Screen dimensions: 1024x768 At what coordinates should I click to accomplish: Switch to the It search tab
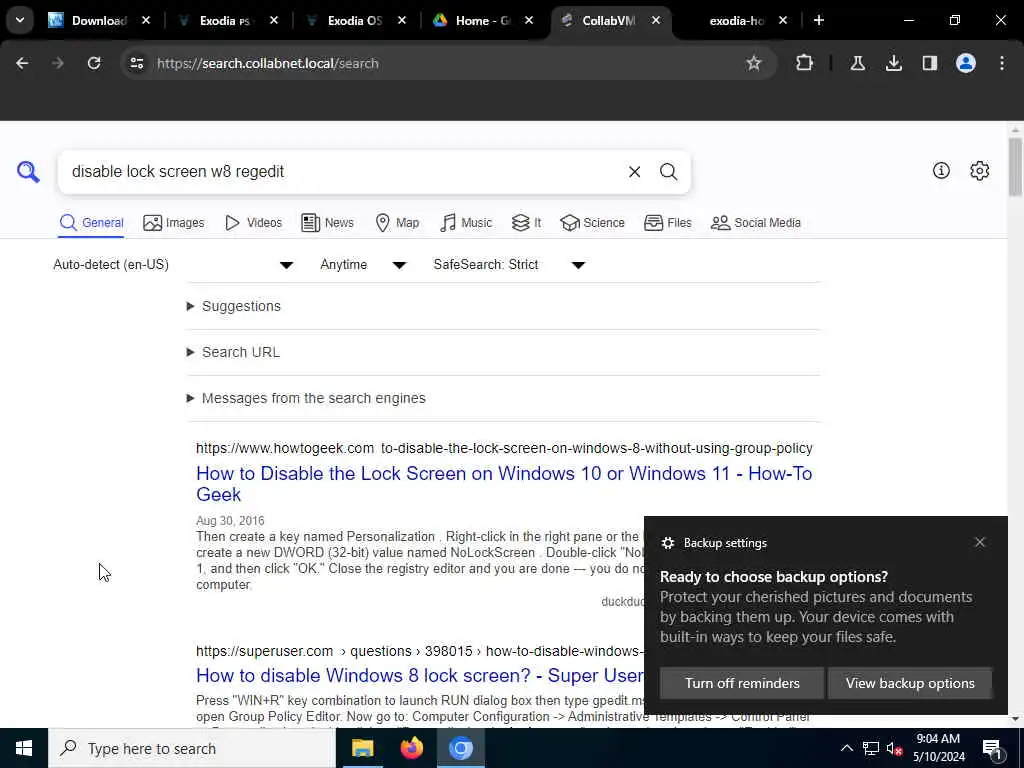[526, 223]
